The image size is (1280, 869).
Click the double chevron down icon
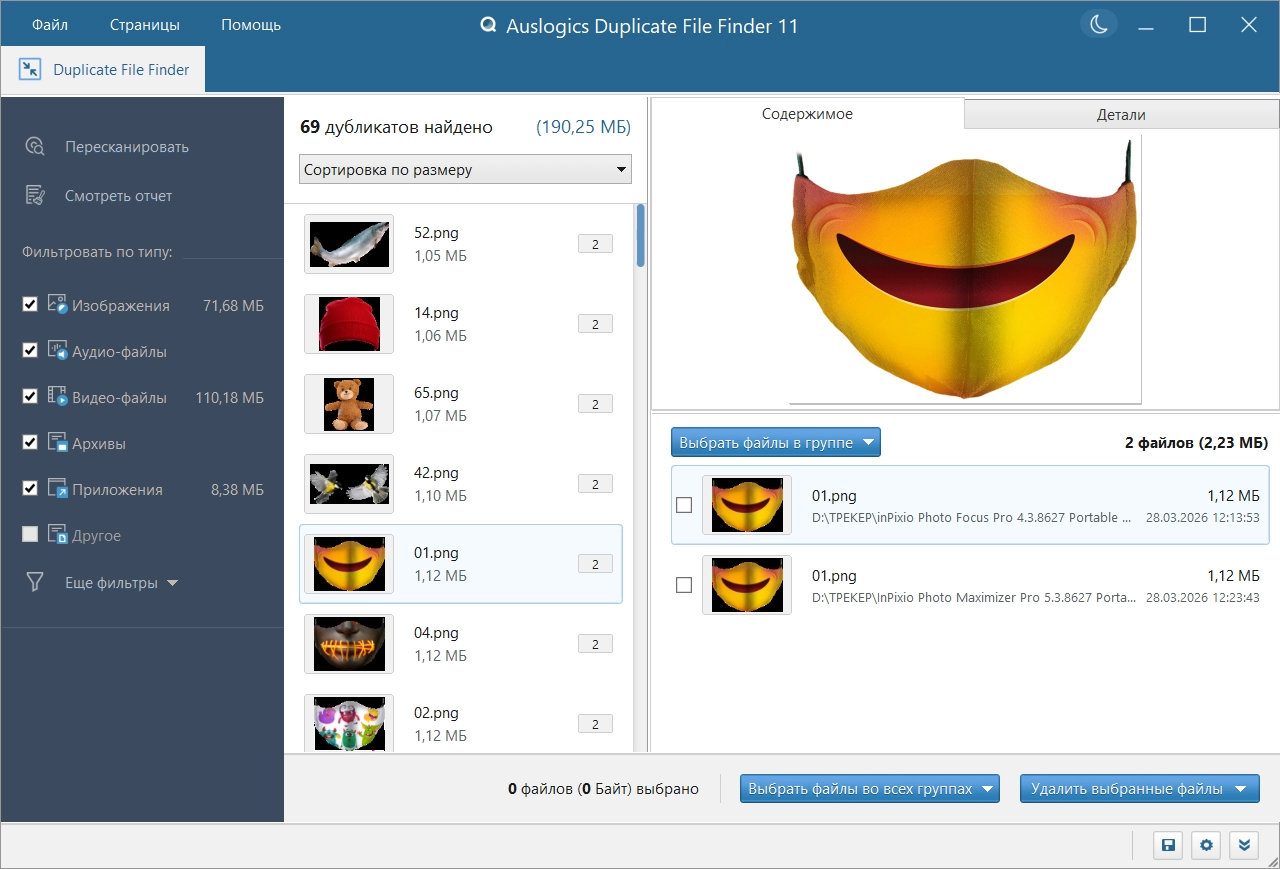click(x=1244, y=845)
